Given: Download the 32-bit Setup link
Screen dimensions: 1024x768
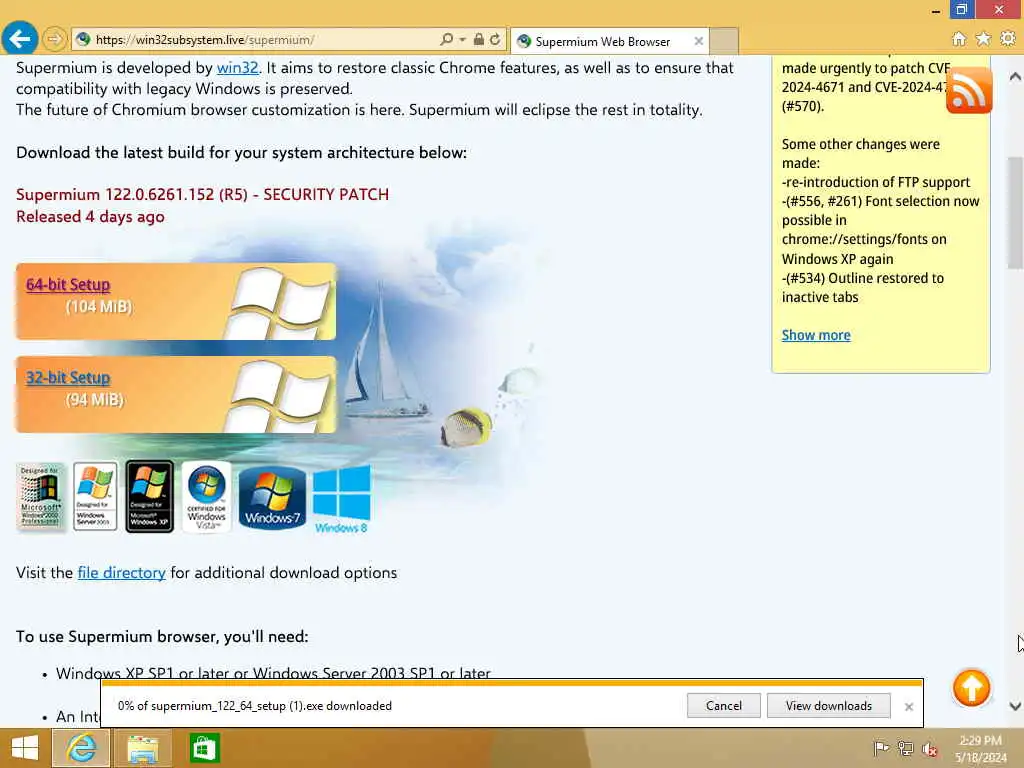Looking at the screenshot, I should 68,377.
